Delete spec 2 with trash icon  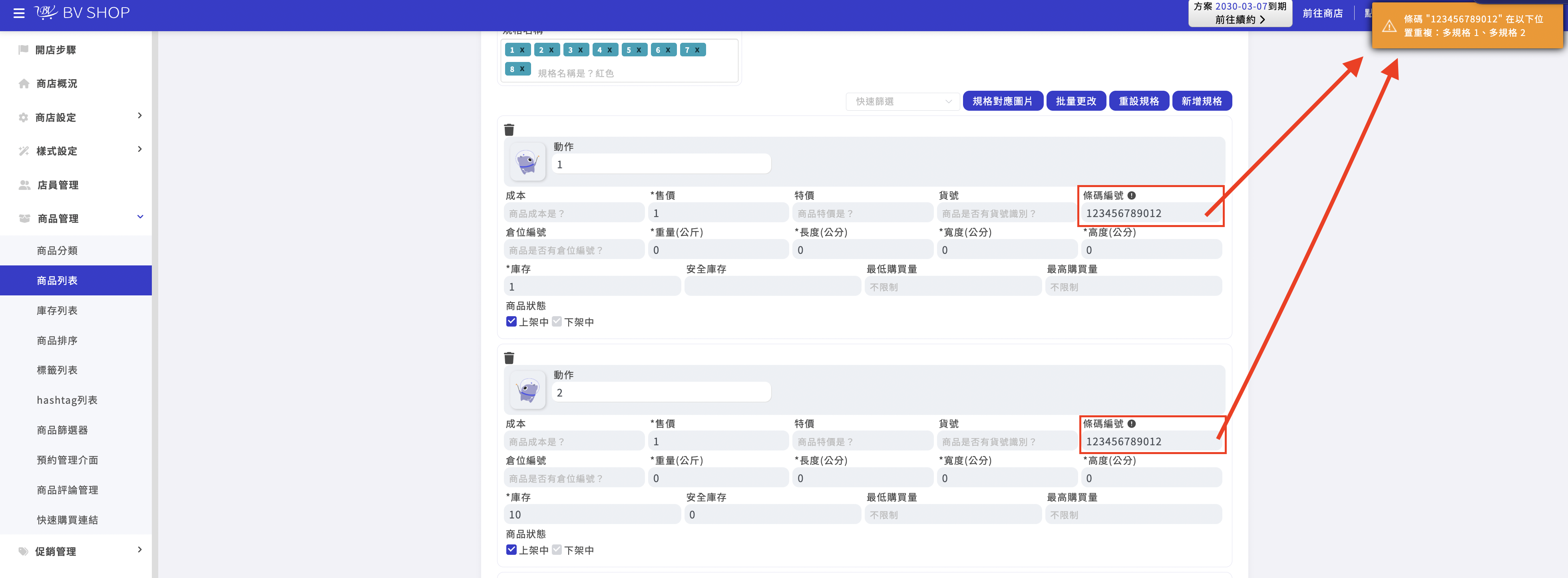point(509,358)
